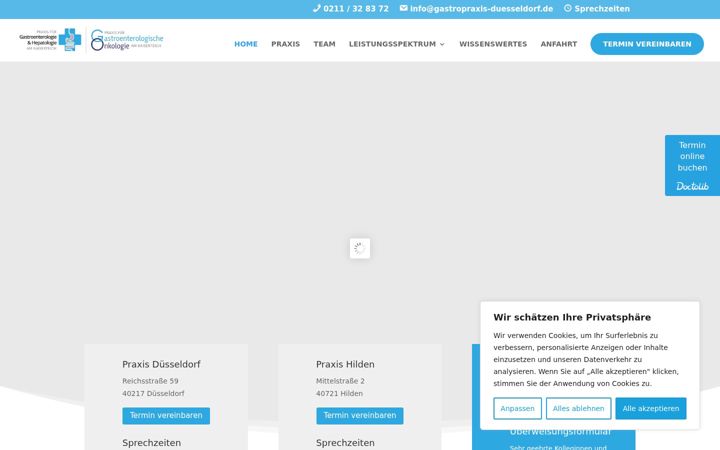This screenshot has height=450, width=720.
Task: Expand the Leistungsspektrum dropdown chevron
Action: pyautogui.click(x=442, y=45)
